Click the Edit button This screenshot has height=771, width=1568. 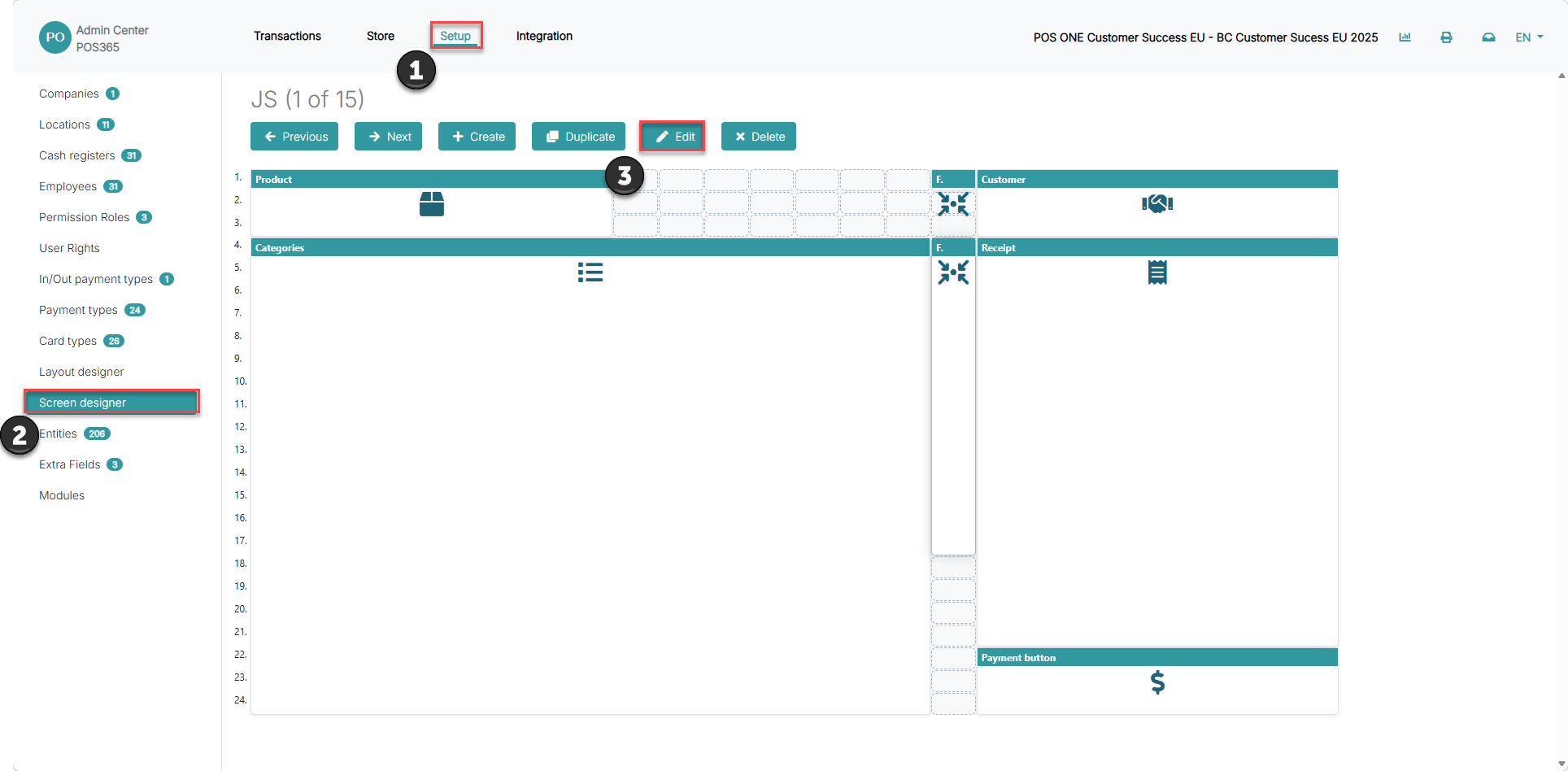pos(673,137)
